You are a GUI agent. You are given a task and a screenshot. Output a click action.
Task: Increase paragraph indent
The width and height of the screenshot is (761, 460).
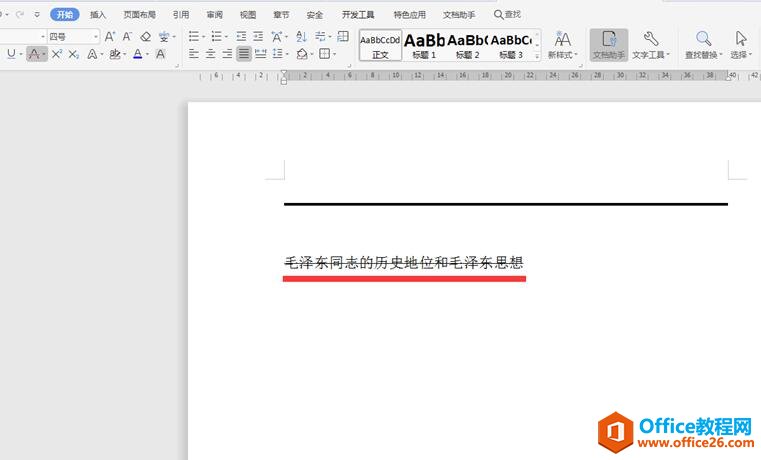point(258,36)
